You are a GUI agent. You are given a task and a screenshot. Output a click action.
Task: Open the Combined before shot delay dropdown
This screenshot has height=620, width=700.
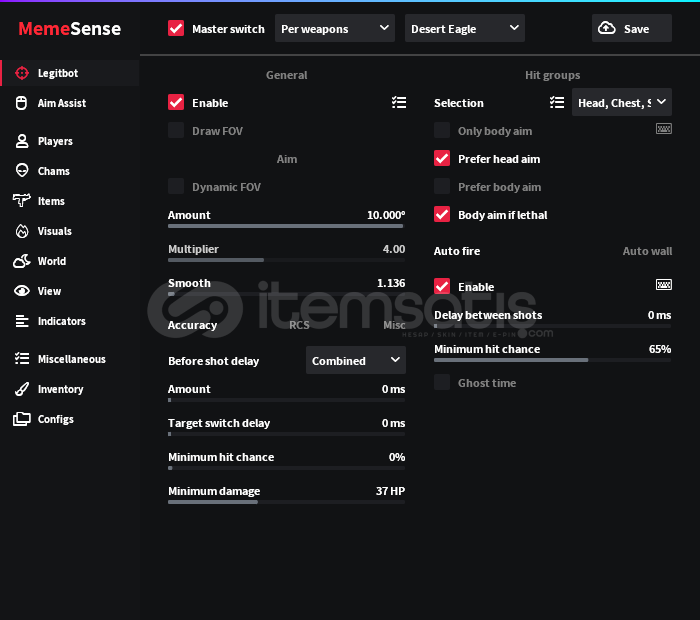point(356,360)
